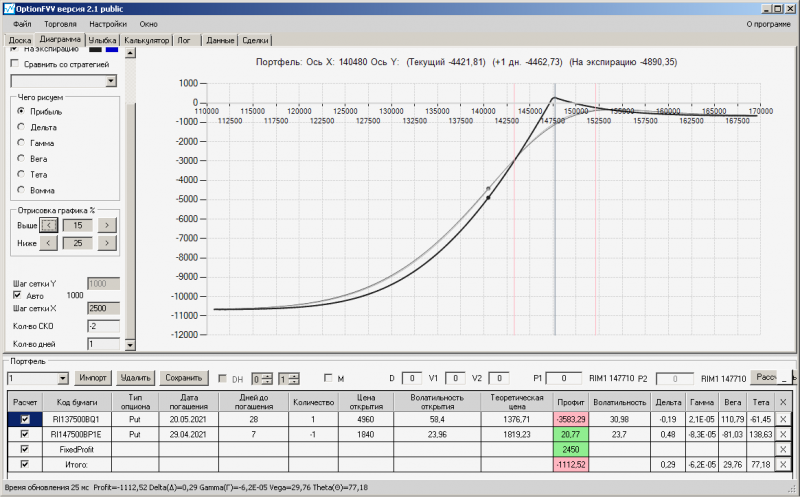Screen dimensions: 800x497
Task: Click the OptionFVV app icon in title bar
Action: pos(9,7)
